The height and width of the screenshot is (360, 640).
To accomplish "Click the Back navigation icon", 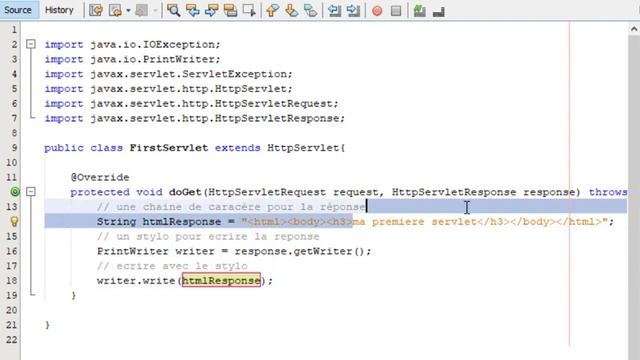I will (116, 11).
